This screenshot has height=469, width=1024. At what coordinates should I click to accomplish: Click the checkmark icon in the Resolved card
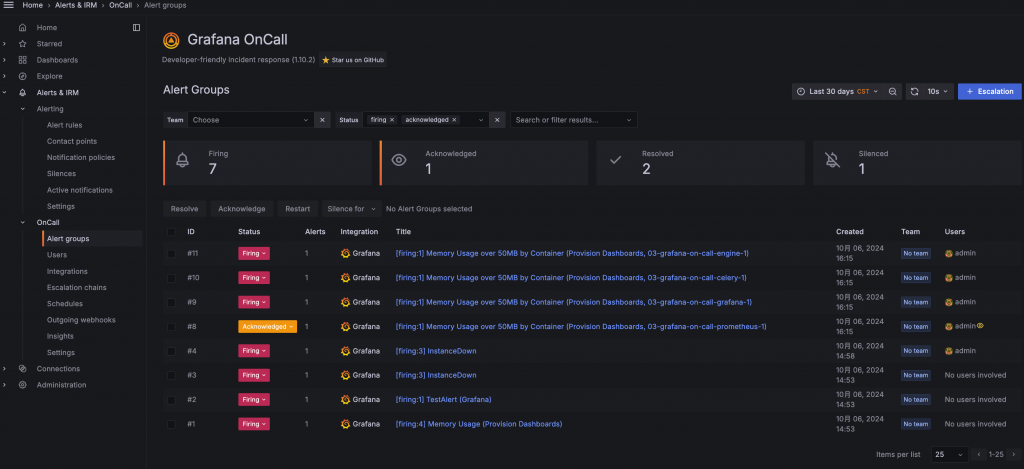click(x=615, y=161)
